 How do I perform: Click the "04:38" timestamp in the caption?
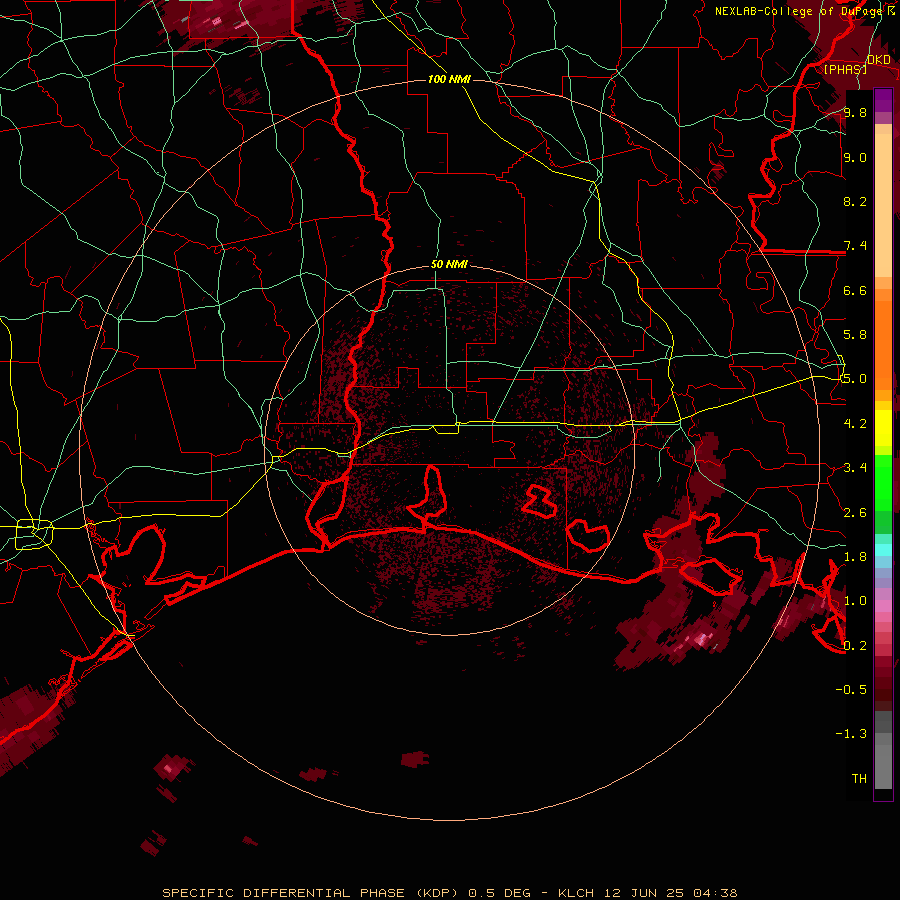pos(715,893)
